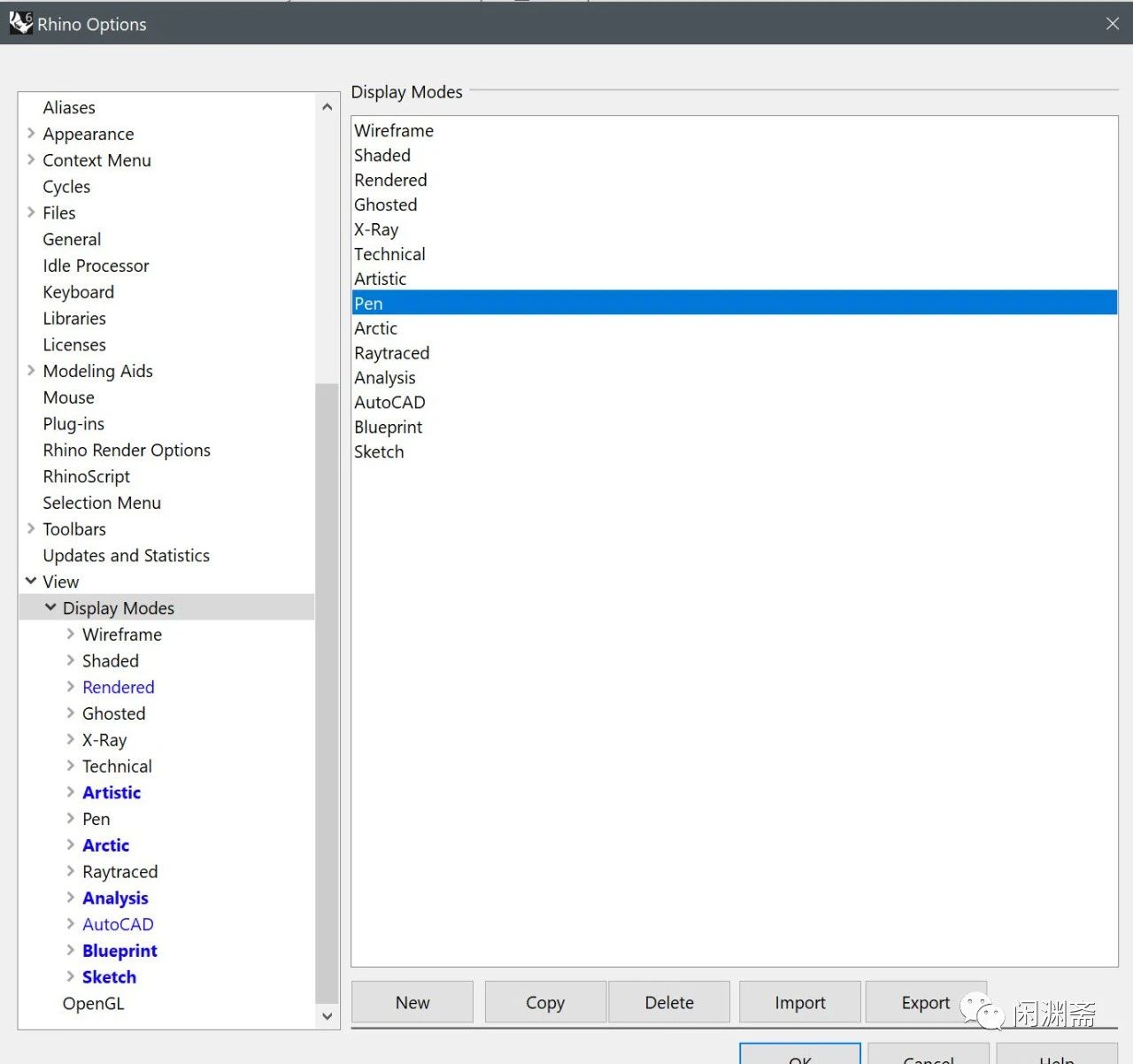Choose Wireframe from the Display Modes list
This screenshot has width=1133, height=1064.
pyautogui.click(x=394, y=131)
